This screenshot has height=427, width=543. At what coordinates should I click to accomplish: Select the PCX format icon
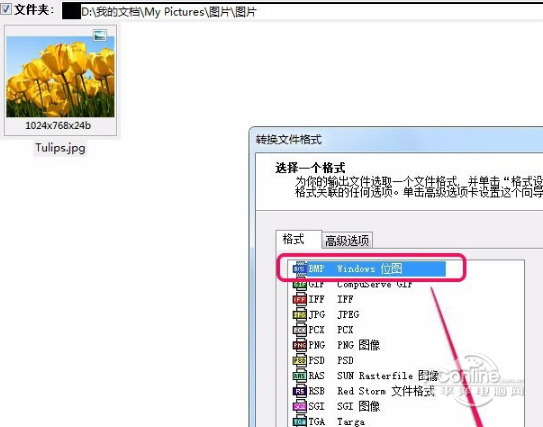[300, 330]
